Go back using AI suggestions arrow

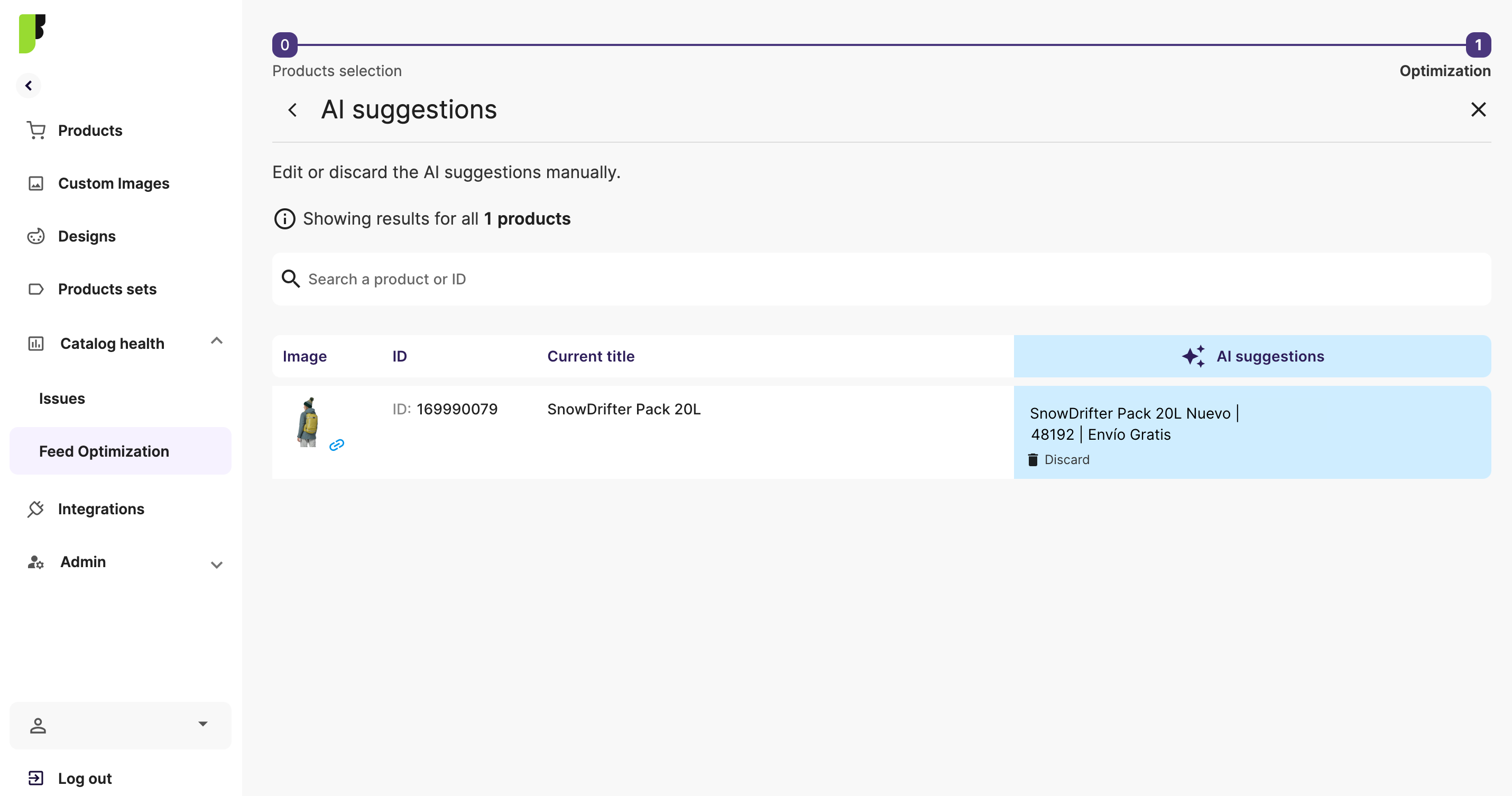coord(292,110)
